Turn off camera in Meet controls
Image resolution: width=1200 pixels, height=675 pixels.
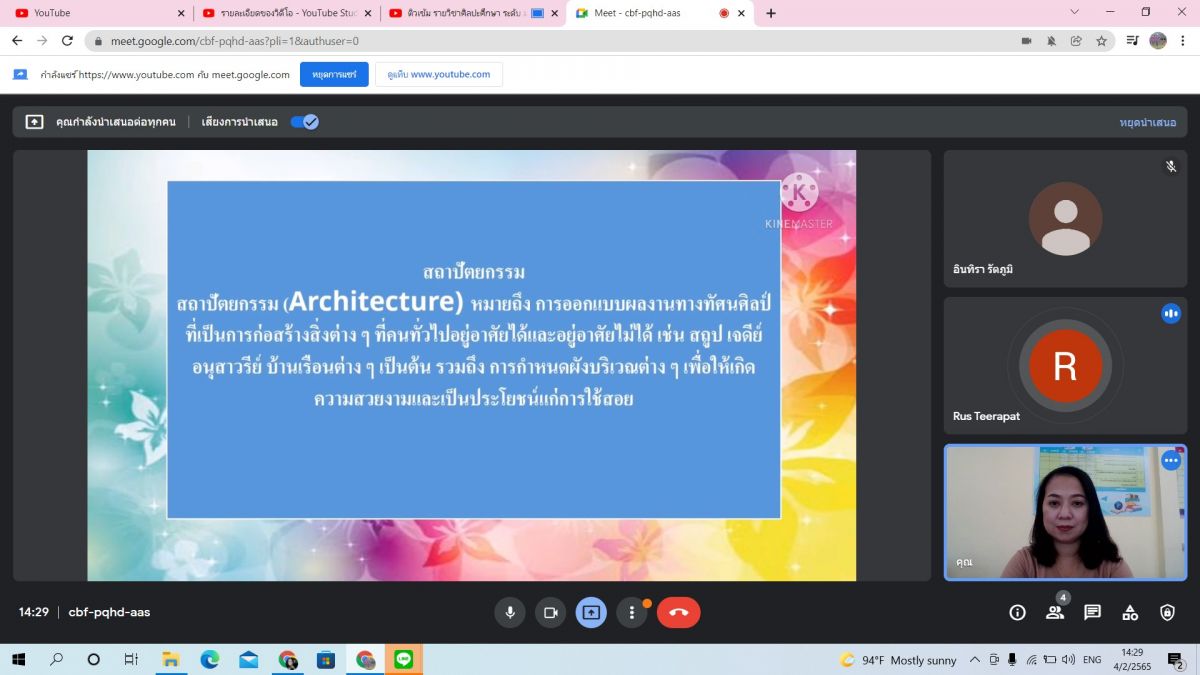[550, 612]
